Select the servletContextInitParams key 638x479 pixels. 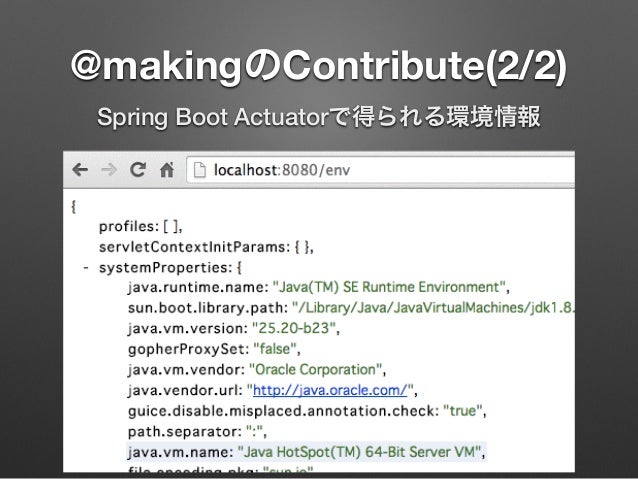click(x=194, y=247)
